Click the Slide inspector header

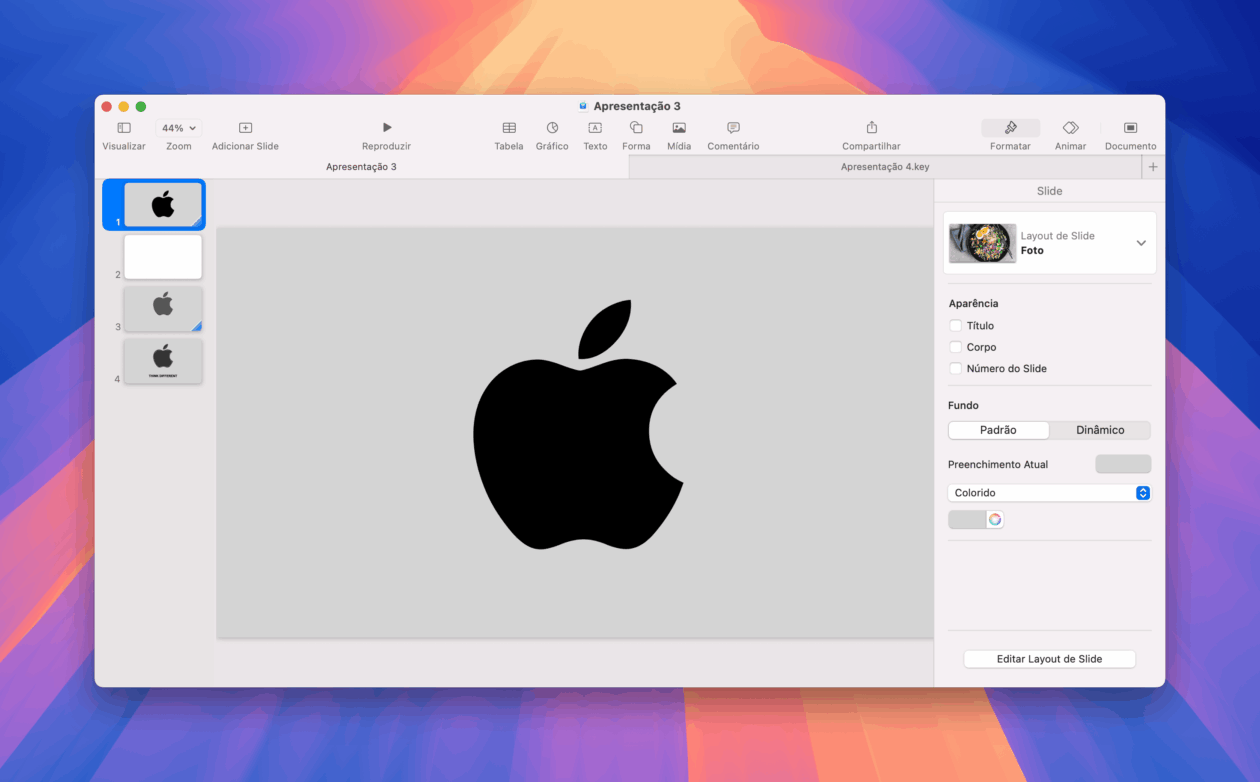[1049, 191]
